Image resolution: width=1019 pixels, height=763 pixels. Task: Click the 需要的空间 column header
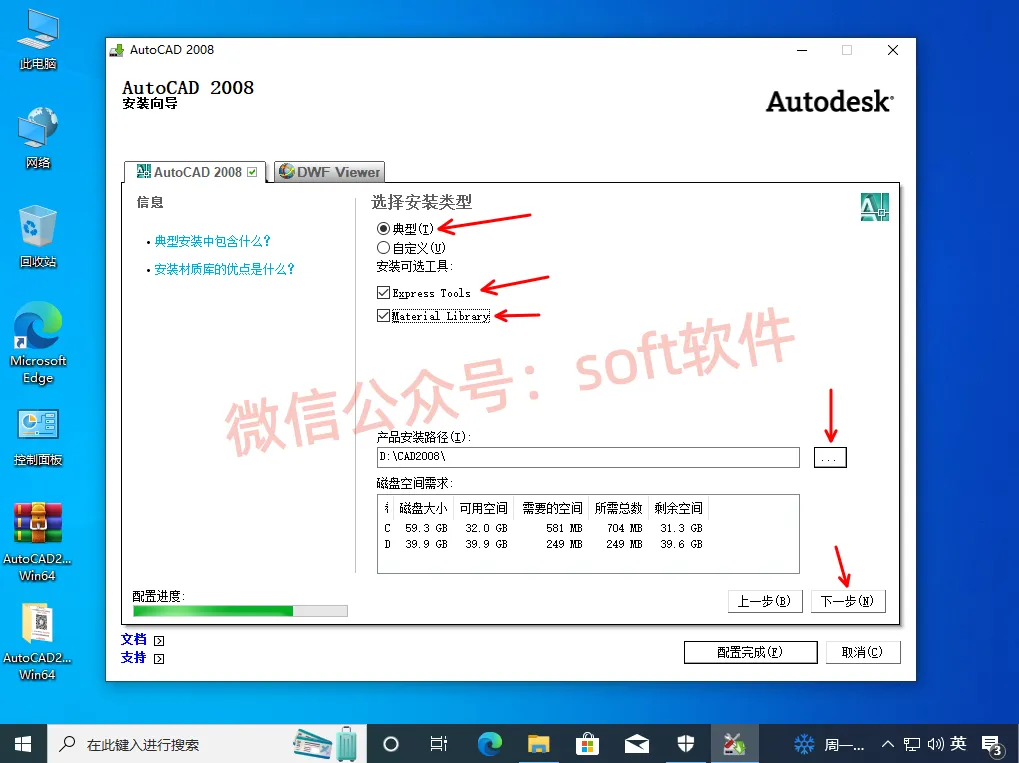(552, 508)
